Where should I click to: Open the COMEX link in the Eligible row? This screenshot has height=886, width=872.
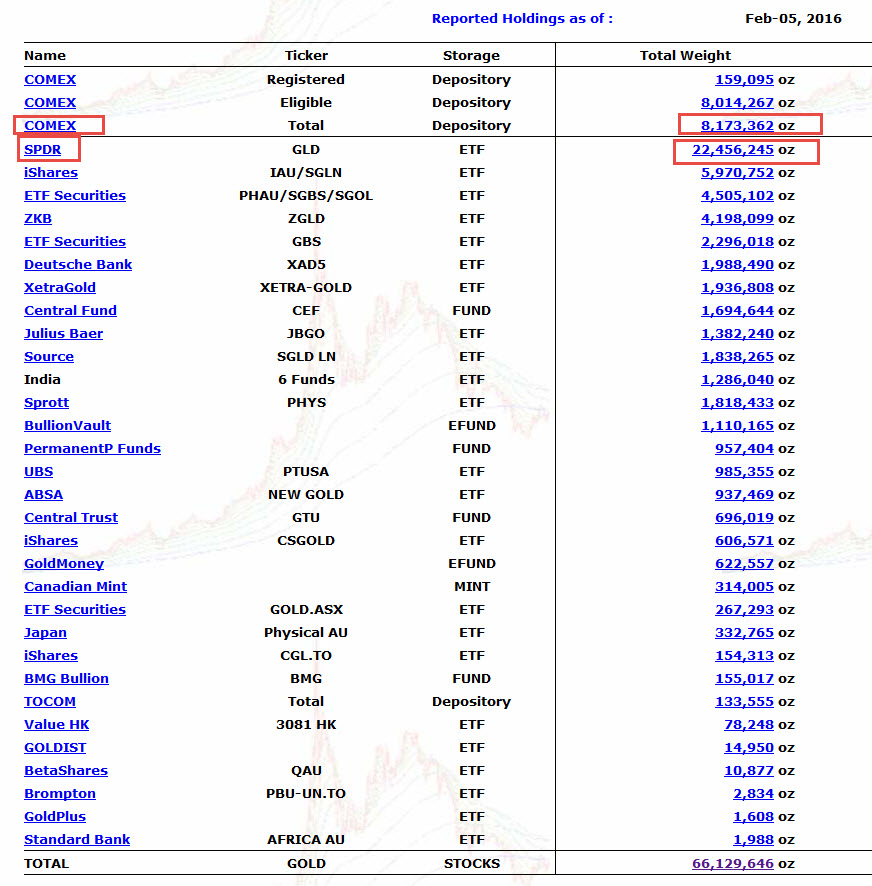pos(50,103)
